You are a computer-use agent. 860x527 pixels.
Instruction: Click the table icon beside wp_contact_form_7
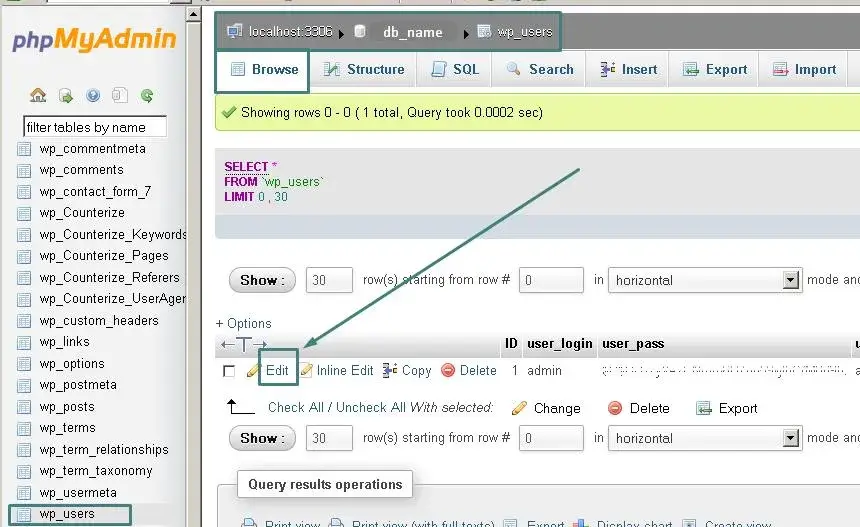point(24,192)
